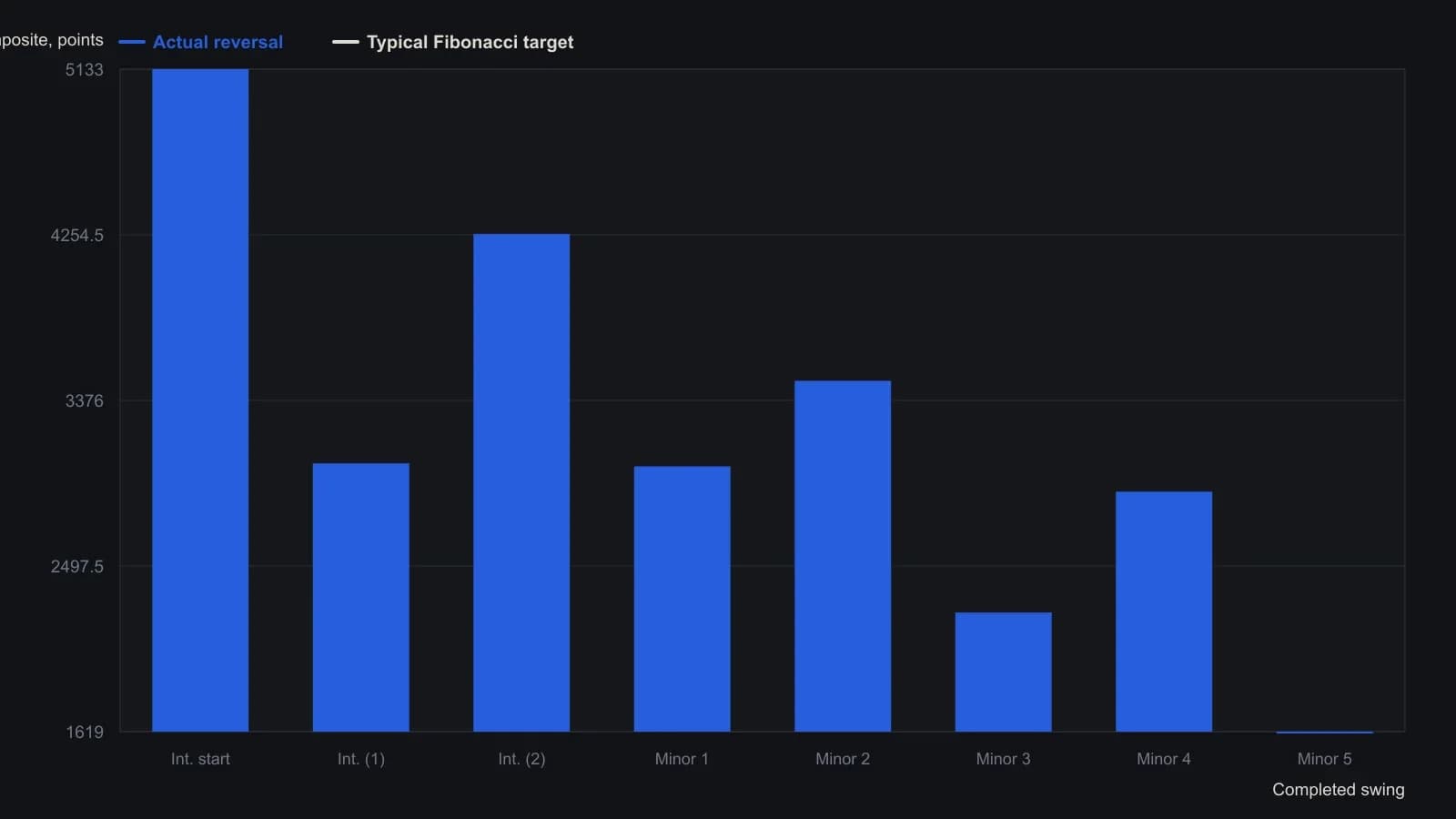Viewport: 1456px width, 819px height.
Task: Select the Minor 4 bar
Action: tap(1164, 612)
